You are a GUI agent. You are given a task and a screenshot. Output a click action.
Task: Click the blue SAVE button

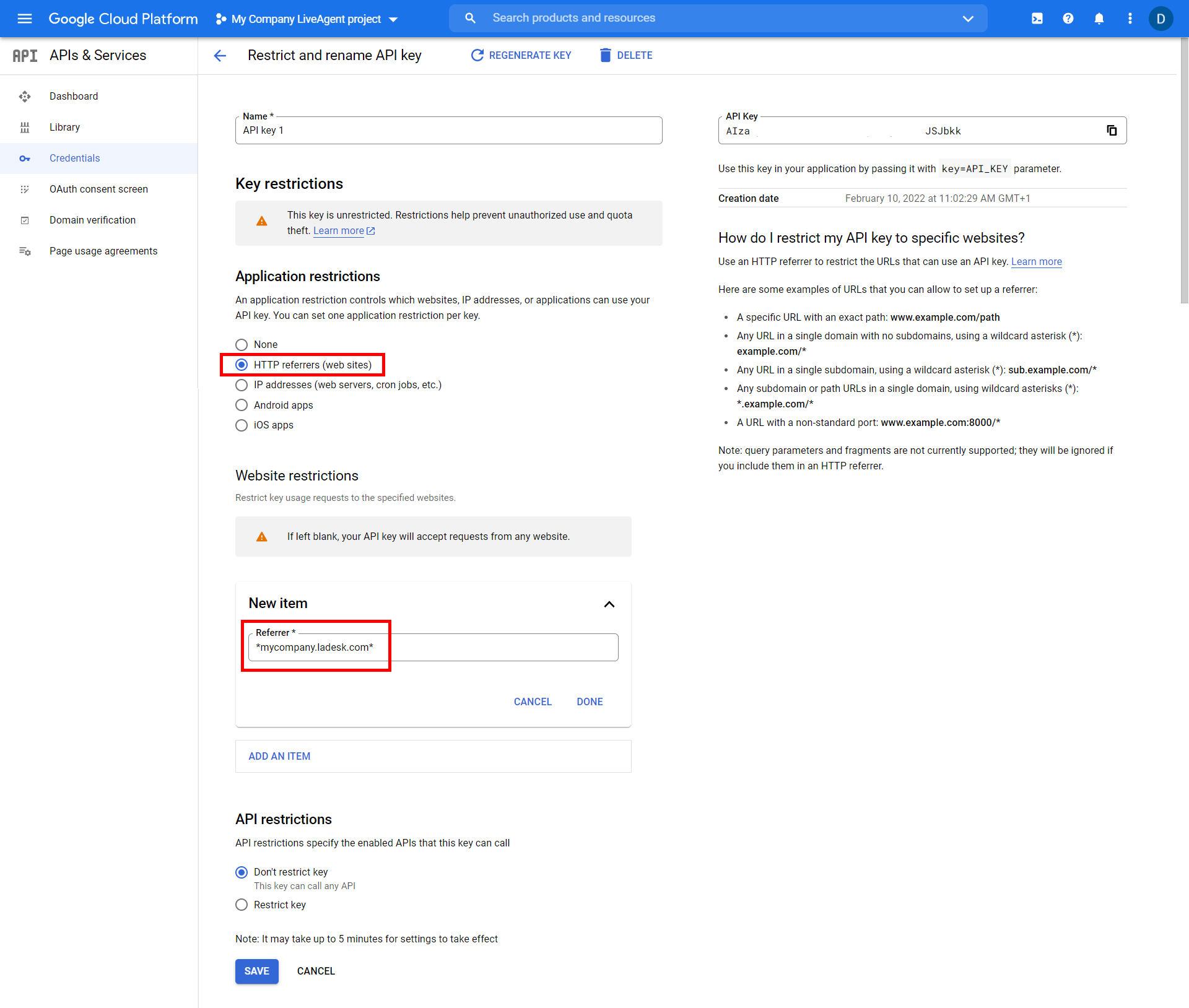[x=256, y=971]
